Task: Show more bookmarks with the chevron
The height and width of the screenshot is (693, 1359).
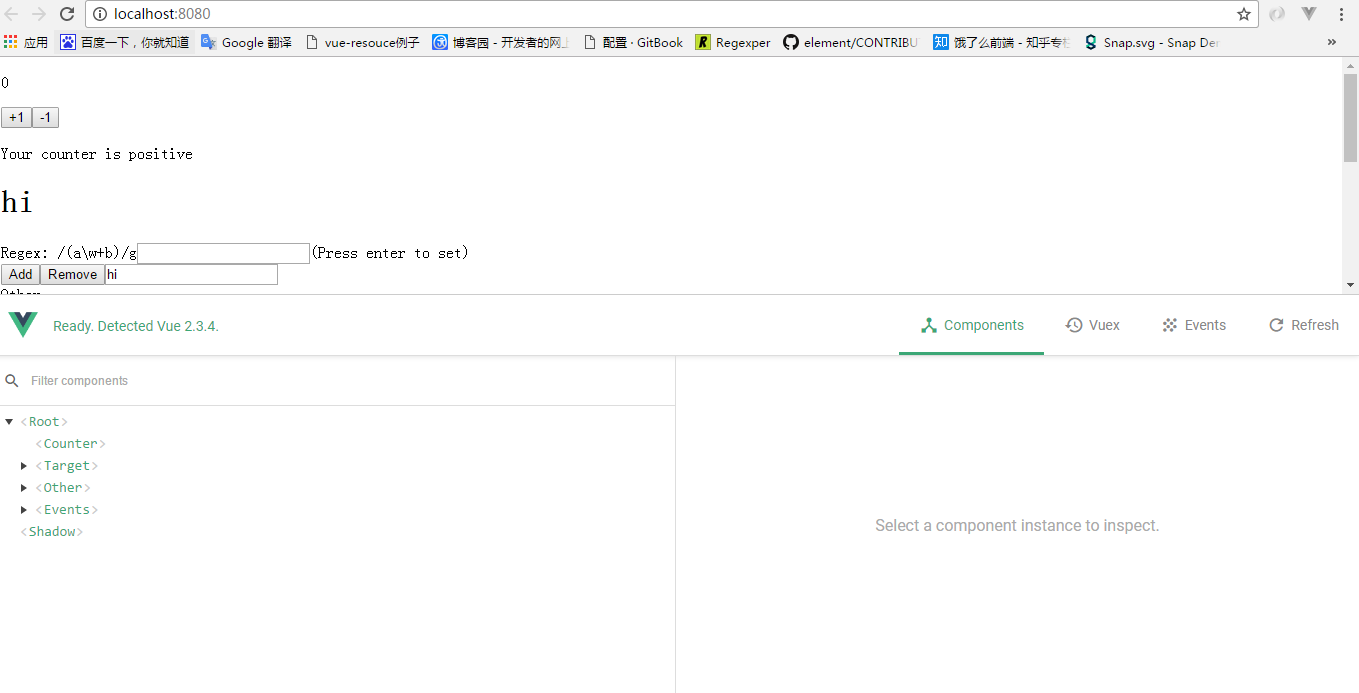Action: point(1332,42)
